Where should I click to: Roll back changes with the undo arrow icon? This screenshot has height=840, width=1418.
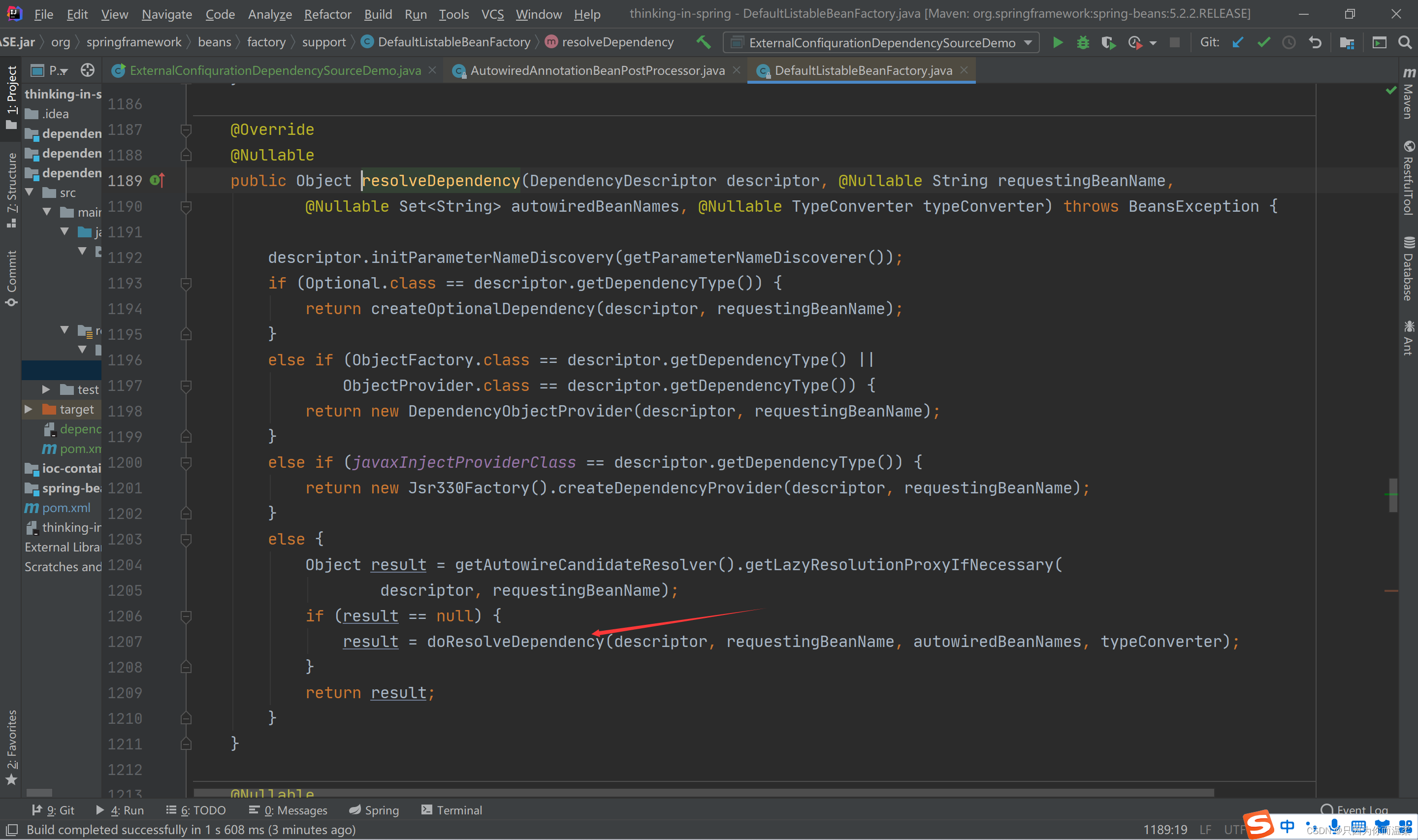point(1315,42)
